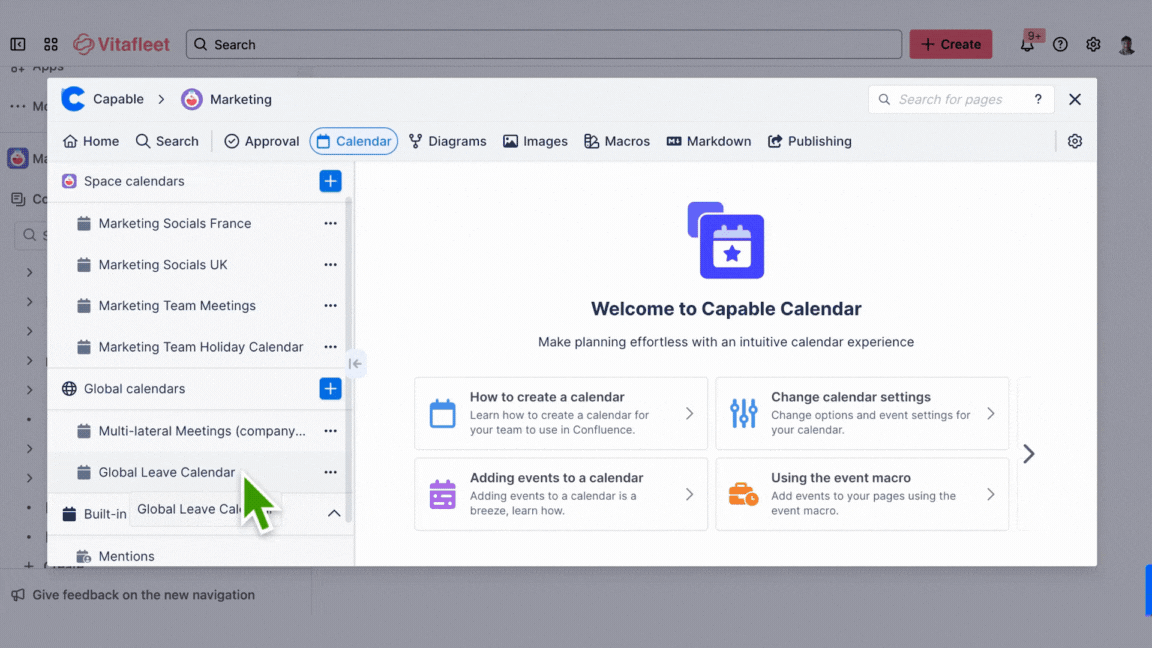1152x648 pixels.
Task: Open the Approval feature
Action: pos(261,141)
